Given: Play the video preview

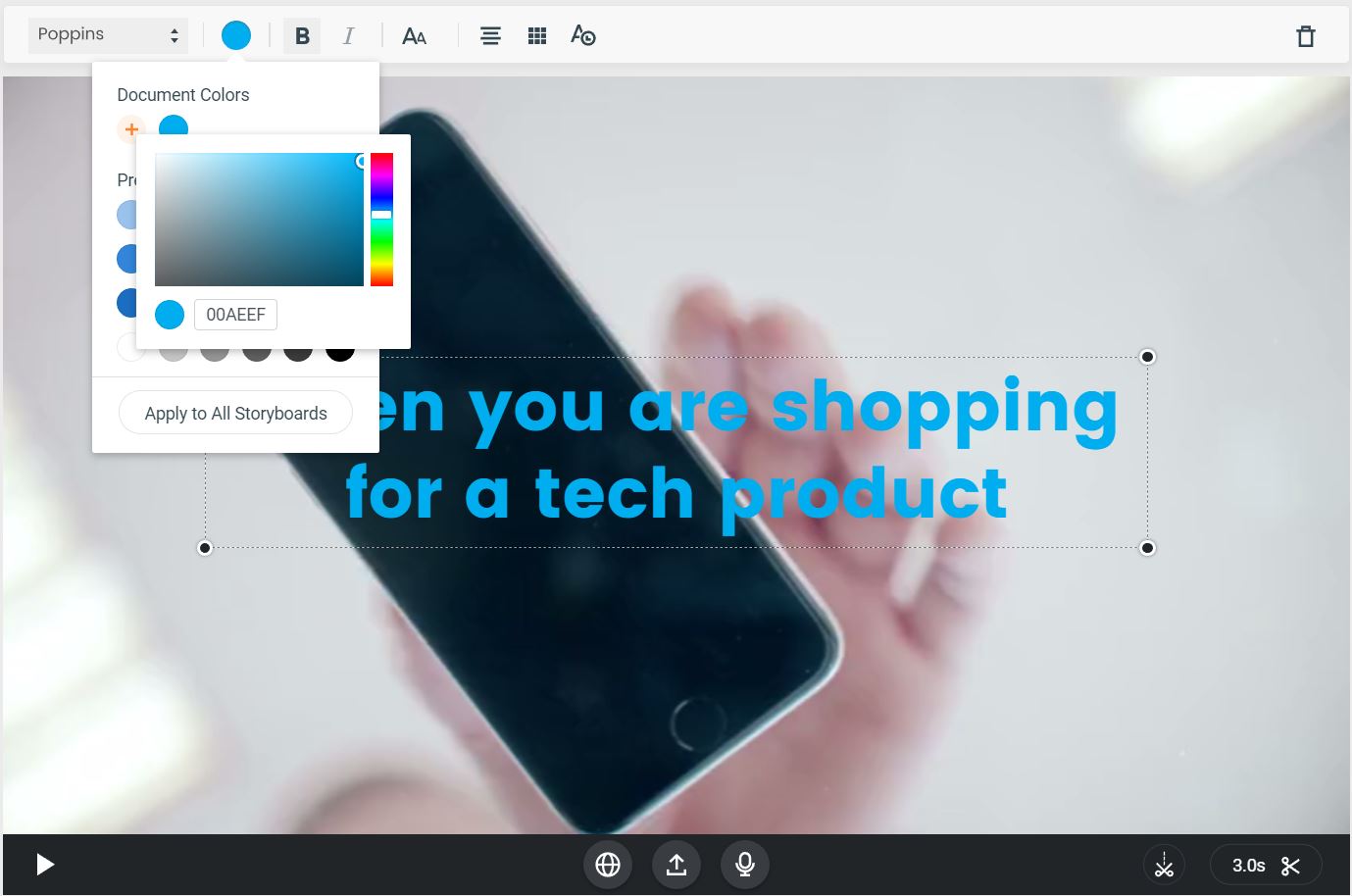Looking at the screenshot, I should click(44, 864).
